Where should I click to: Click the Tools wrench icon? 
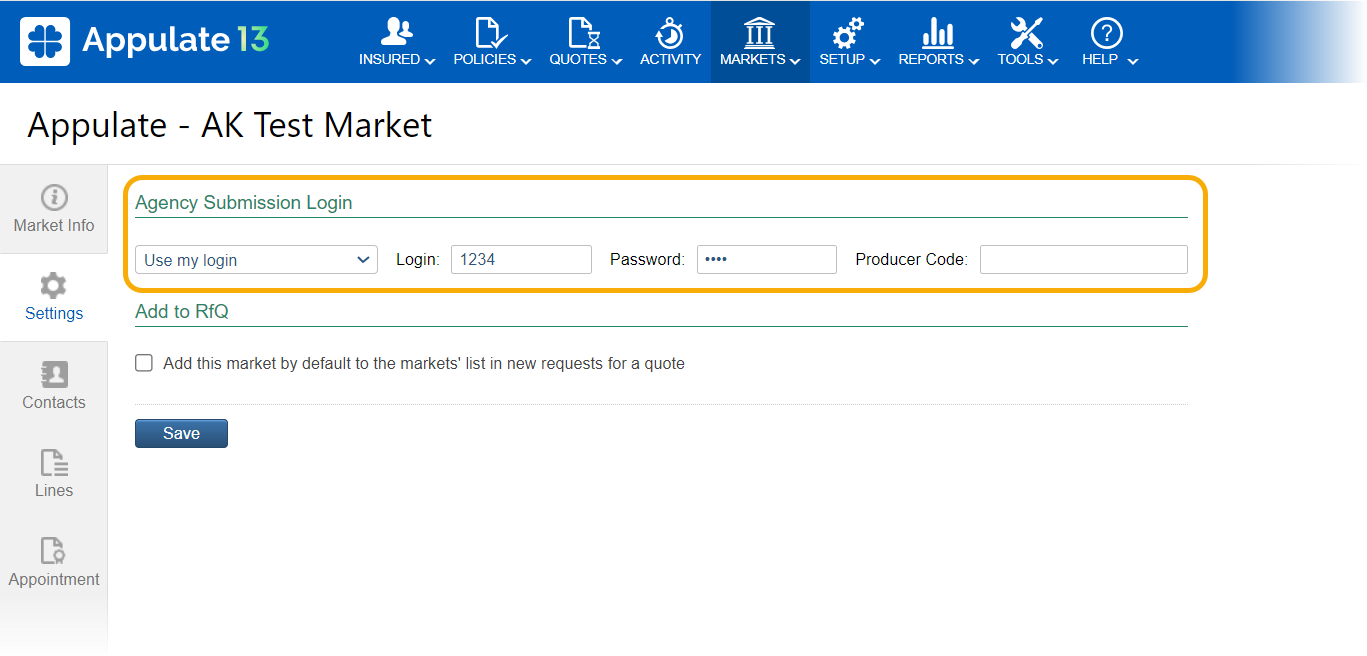tap(1026, 32)
